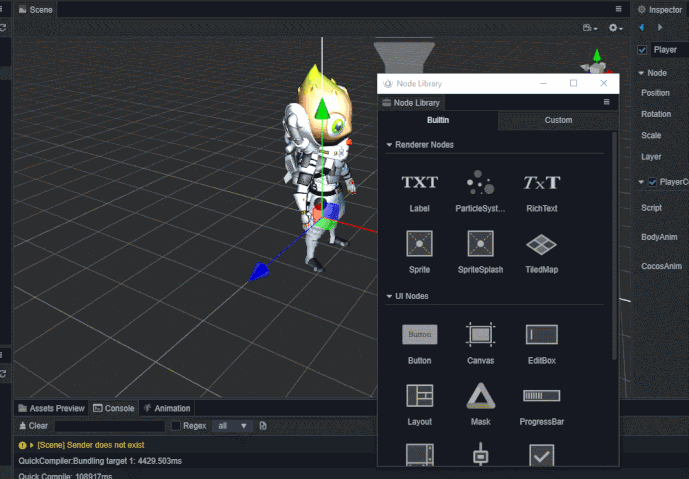Click the blue Z-axis move gizmo arrow
This screenshot has width=689, height=479.
pos(259,271)
